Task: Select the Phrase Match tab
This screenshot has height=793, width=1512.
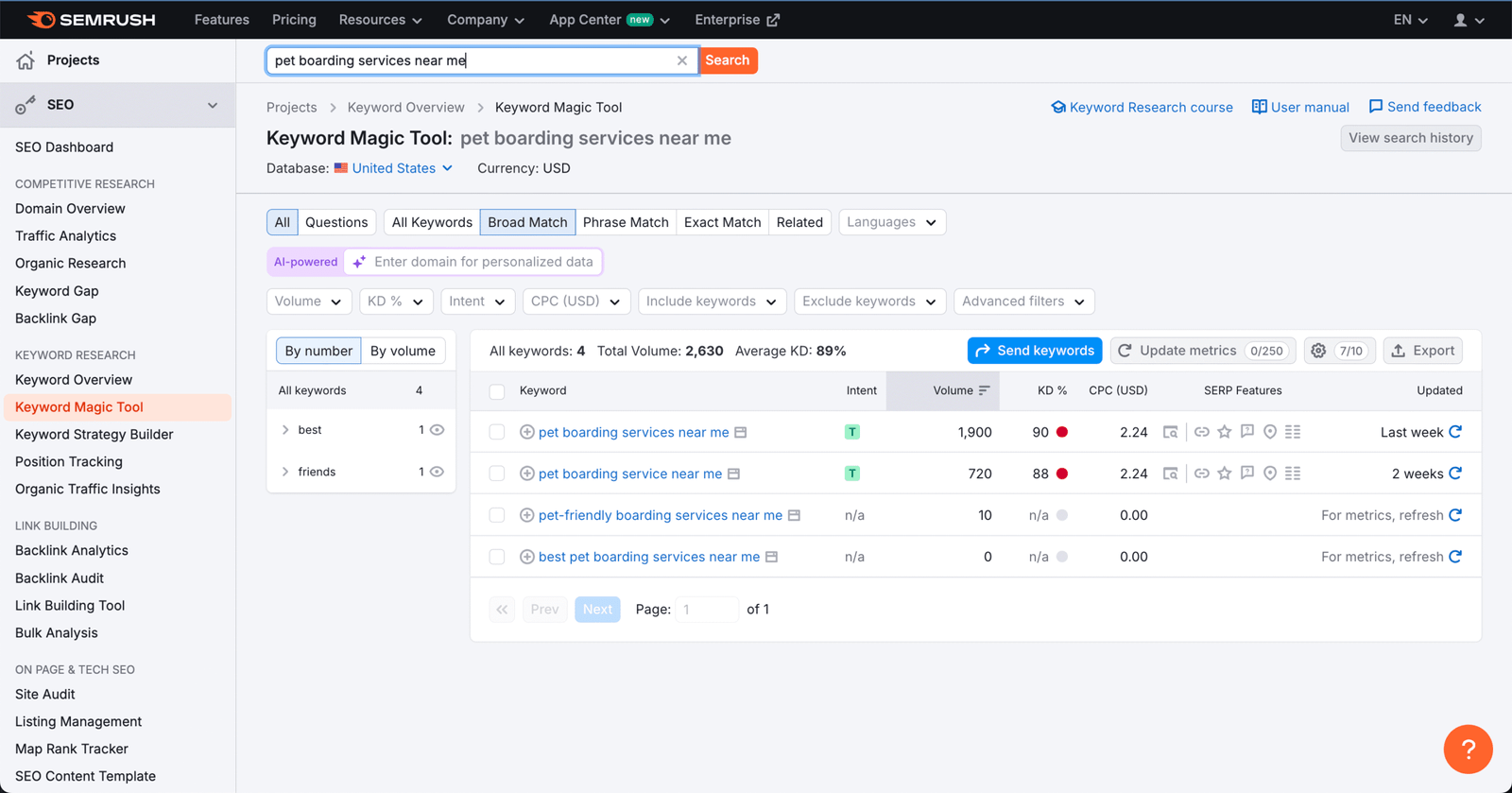Action: (626, 222)
